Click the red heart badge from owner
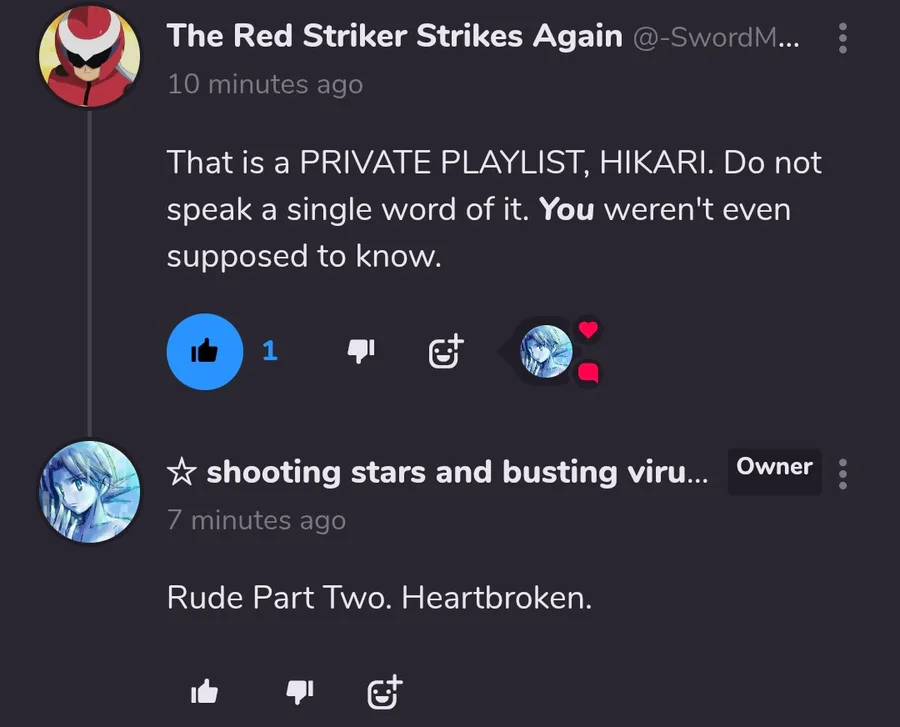Viewport: 900px width, 727px height. tap(588, 329)
